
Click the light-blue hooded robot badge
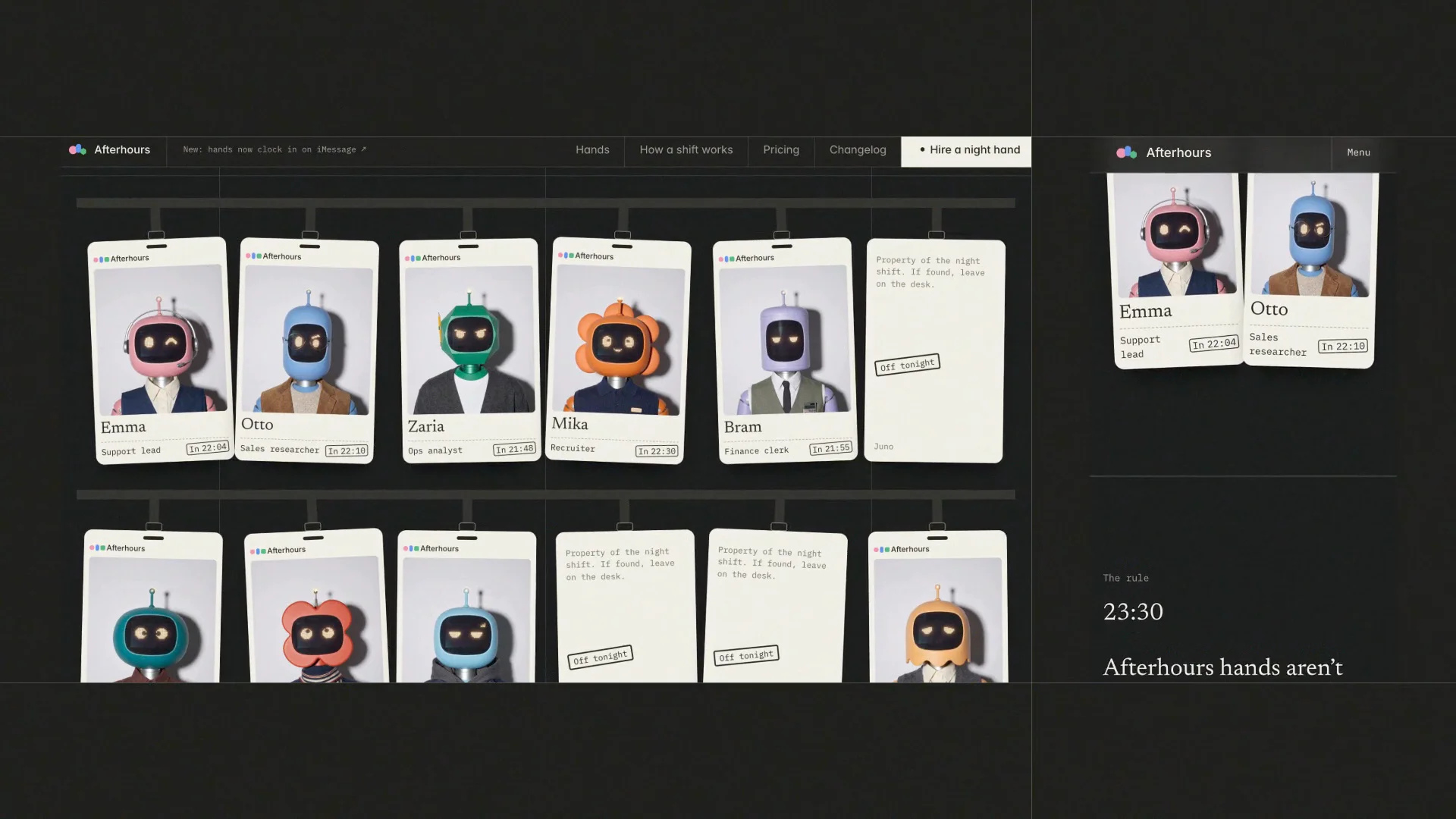coord(466,607)
